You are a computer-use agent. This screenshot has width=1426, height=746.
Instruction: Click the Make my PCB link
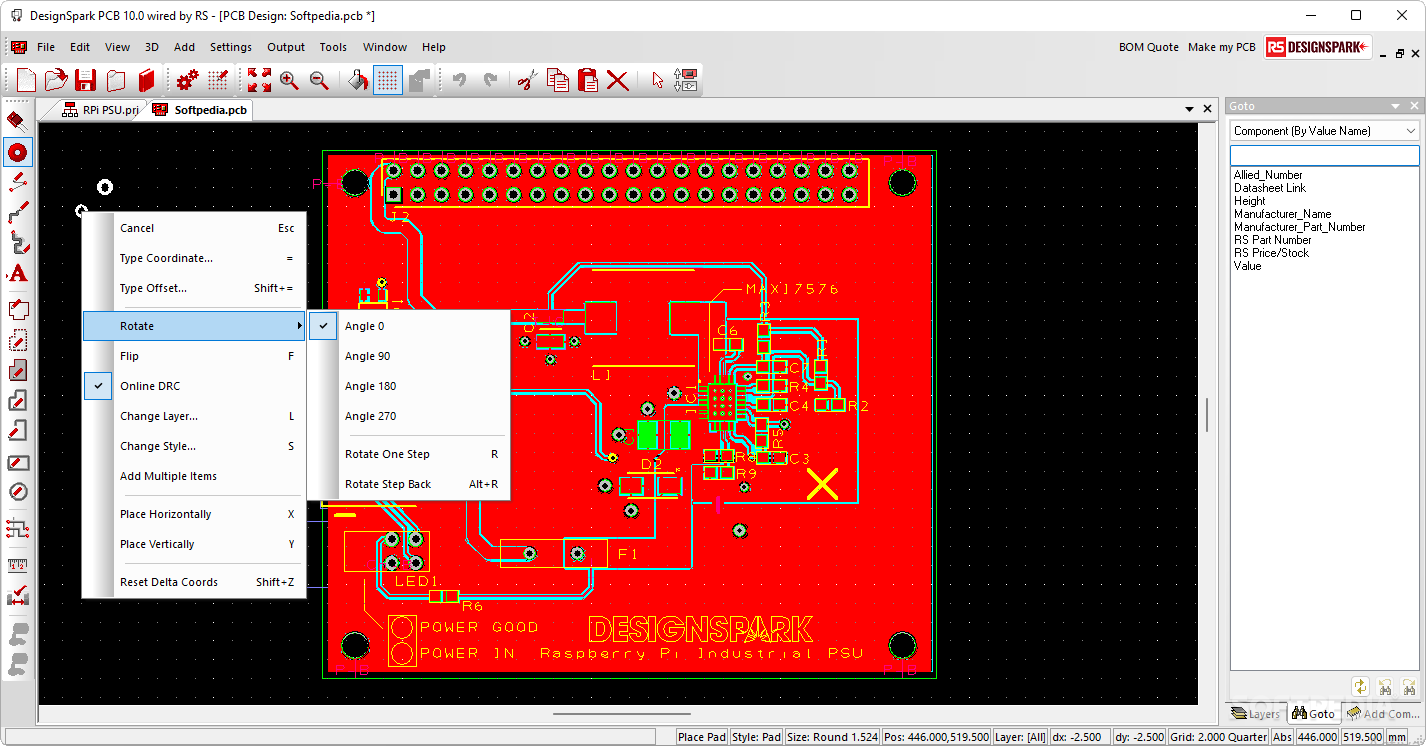click(x=1221, y=47)
